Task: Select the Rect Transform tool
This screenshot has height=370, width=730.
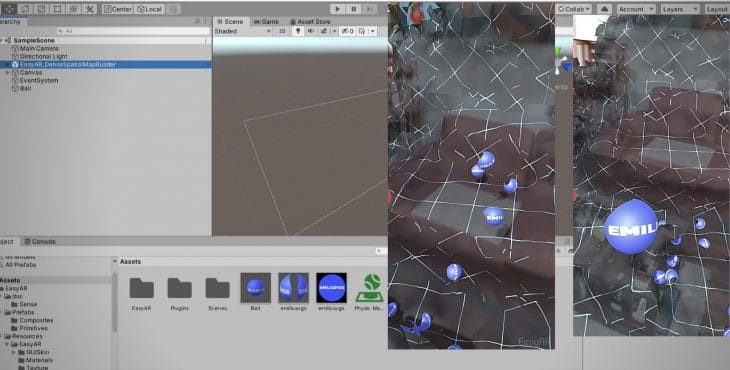Action: 57,9
